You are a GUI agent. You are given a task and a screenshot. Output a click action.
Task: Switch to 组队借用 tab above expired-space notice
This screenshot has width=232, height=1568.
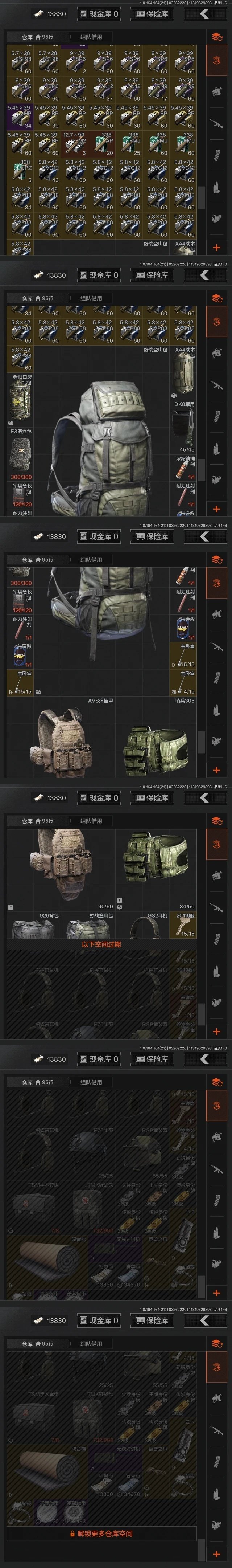[x=92, y=821]
